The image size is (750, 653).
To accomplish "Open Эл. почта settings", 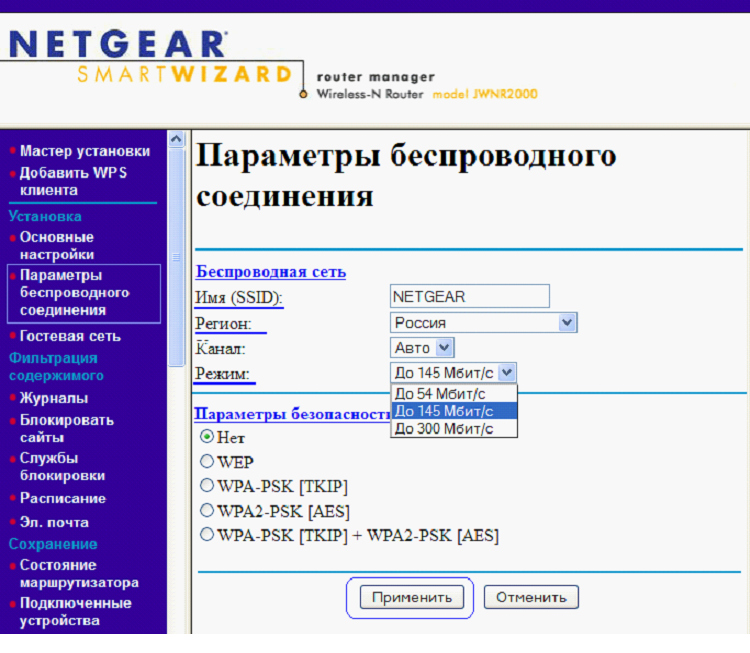I will click(54, 522).
